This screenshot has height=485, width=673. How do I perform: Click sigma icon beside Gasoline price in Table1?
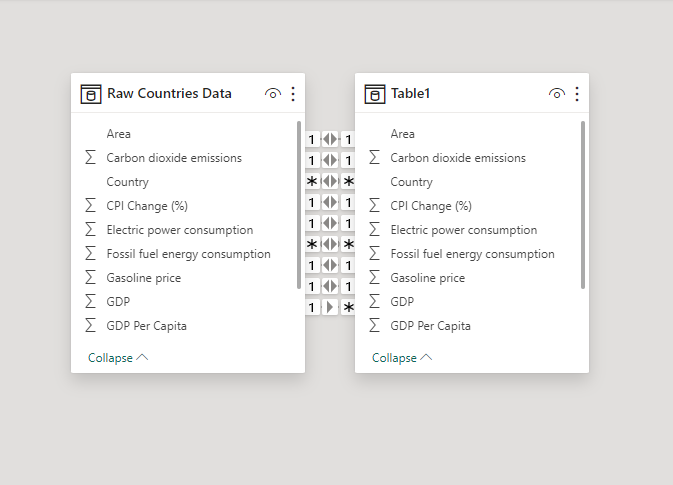[x=375, y=278]
